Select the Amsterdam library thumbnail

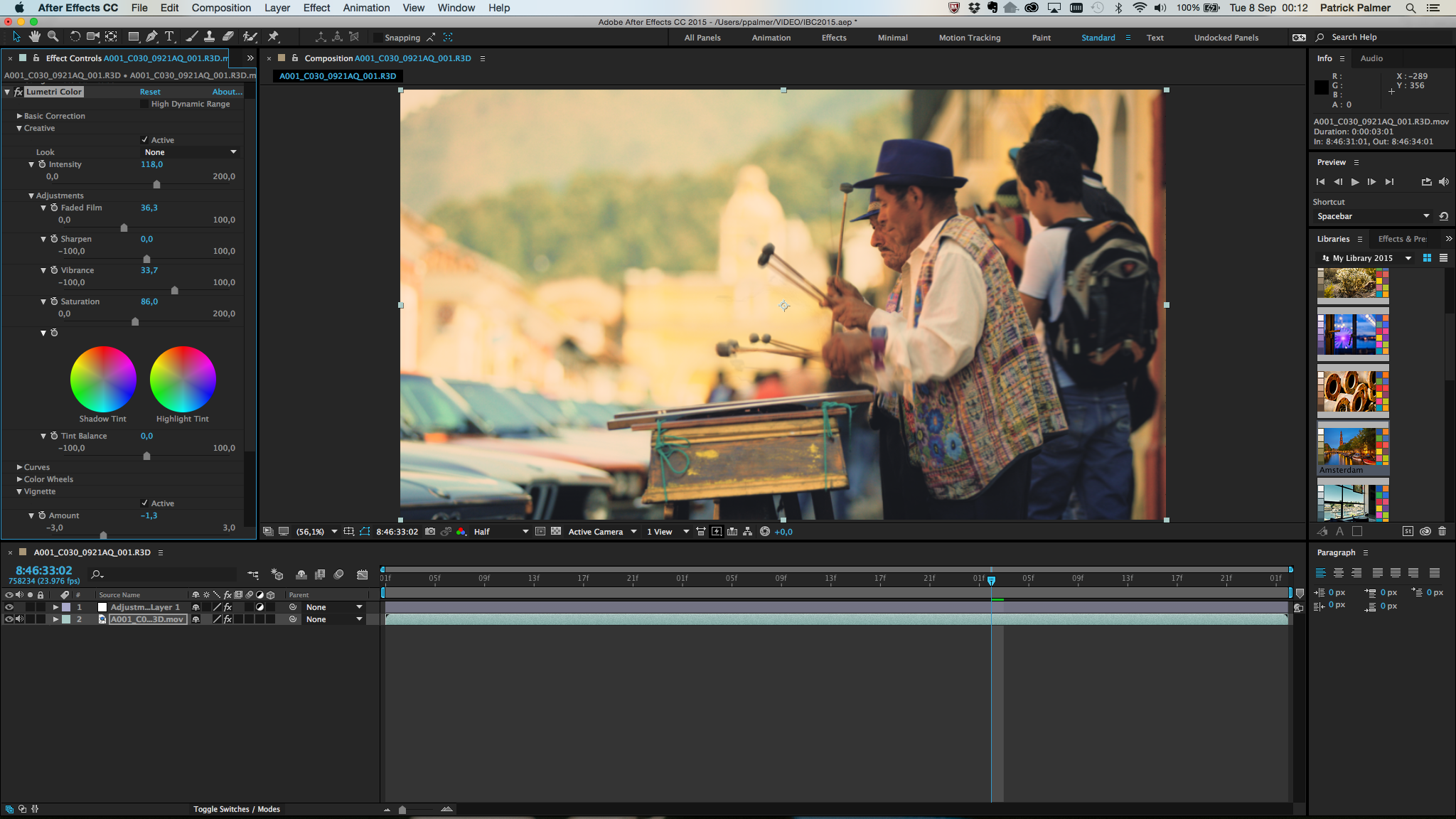tap(1353, 448)
